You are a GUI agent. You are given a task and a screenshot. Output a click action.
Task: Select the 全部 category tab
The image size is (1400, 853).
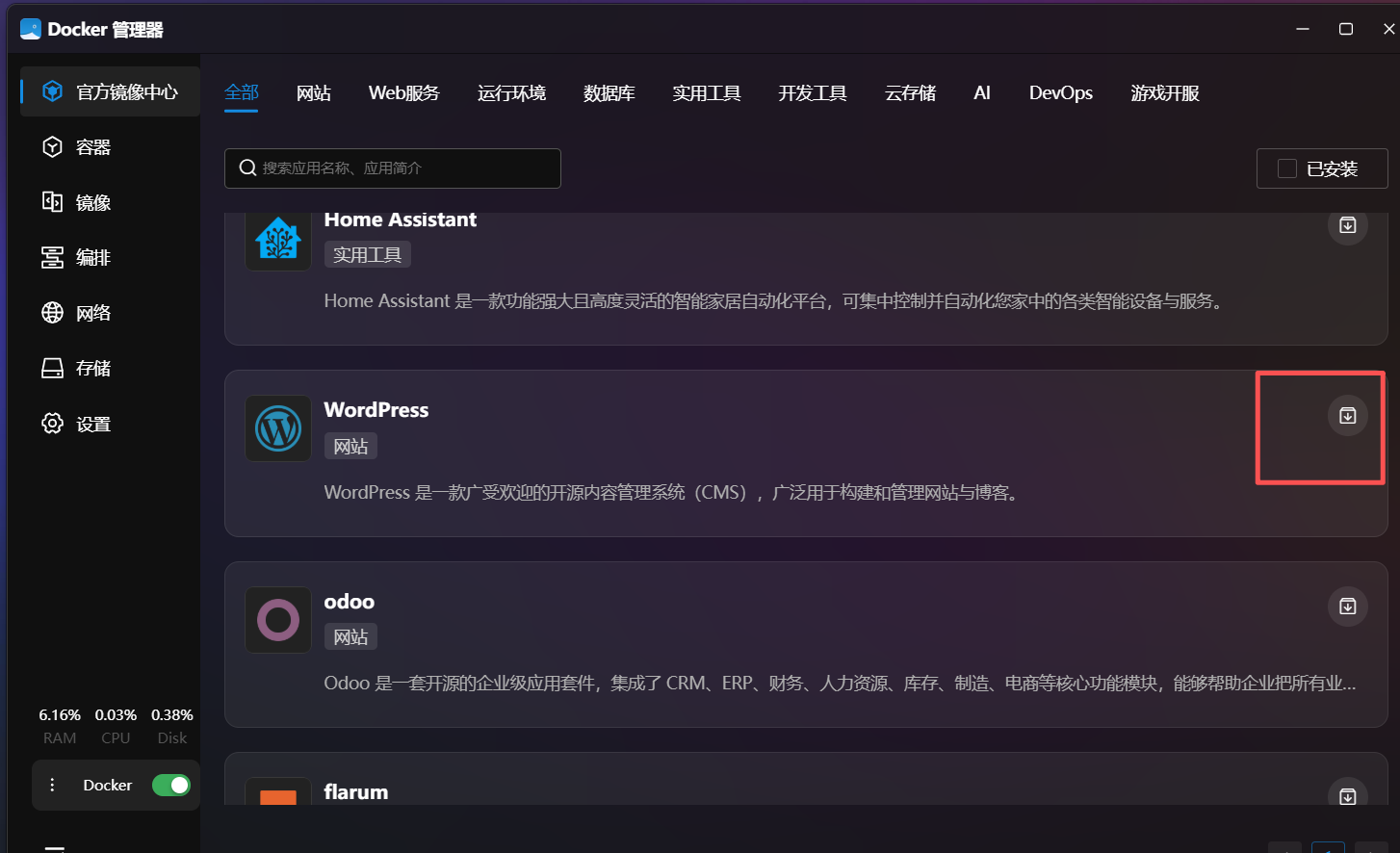(242, 92)
